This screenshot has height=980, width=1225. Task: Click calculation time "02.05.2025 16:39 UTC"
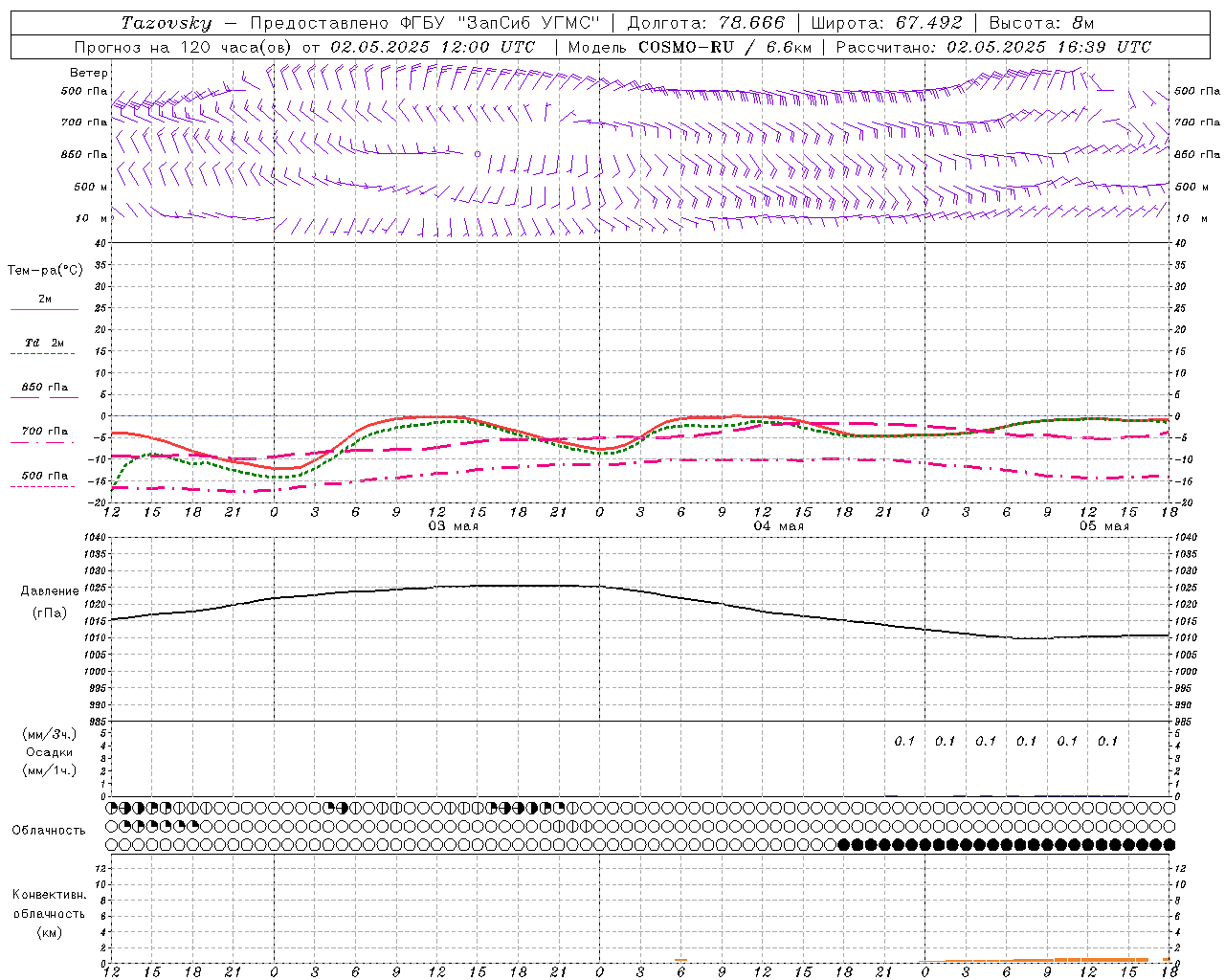click(x=1049, y=47)
